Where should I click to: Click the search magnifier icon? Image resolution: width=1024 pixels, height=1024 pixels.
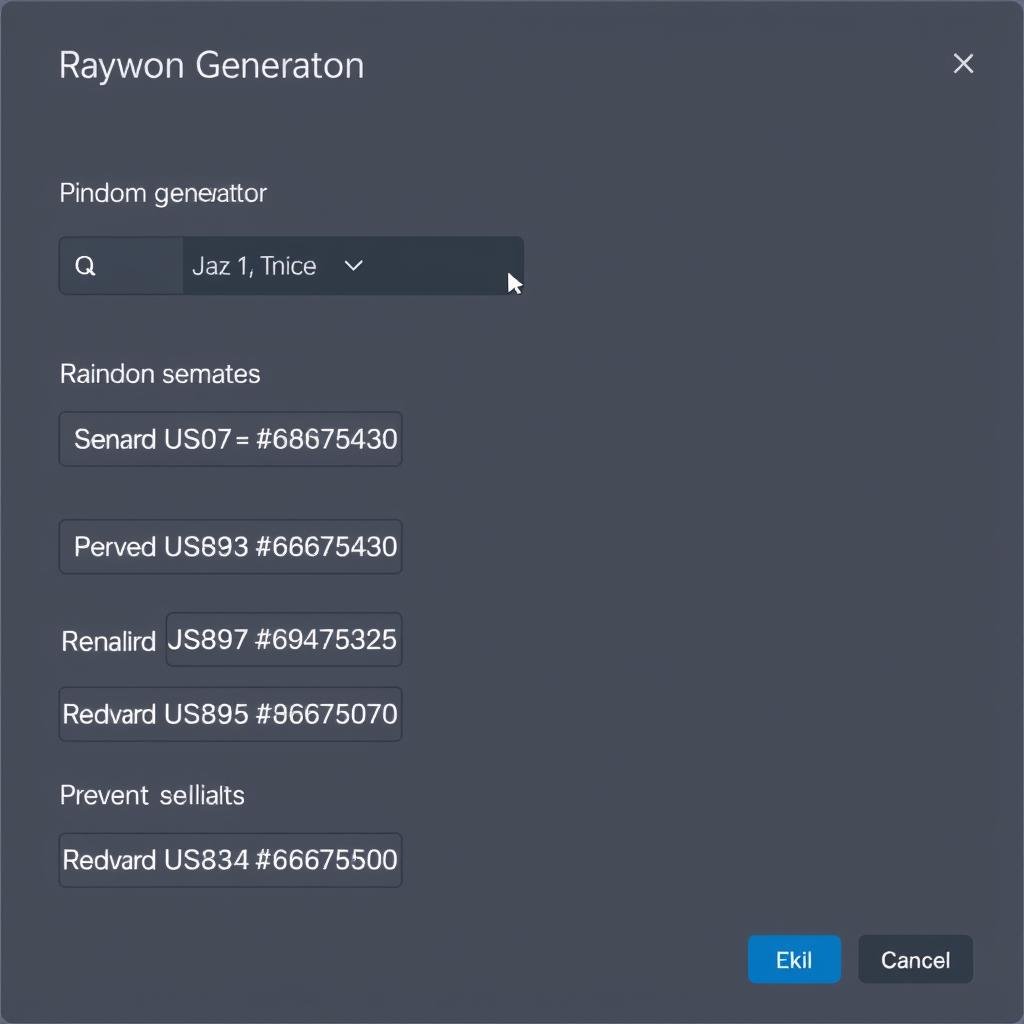[x=84, y=265]
